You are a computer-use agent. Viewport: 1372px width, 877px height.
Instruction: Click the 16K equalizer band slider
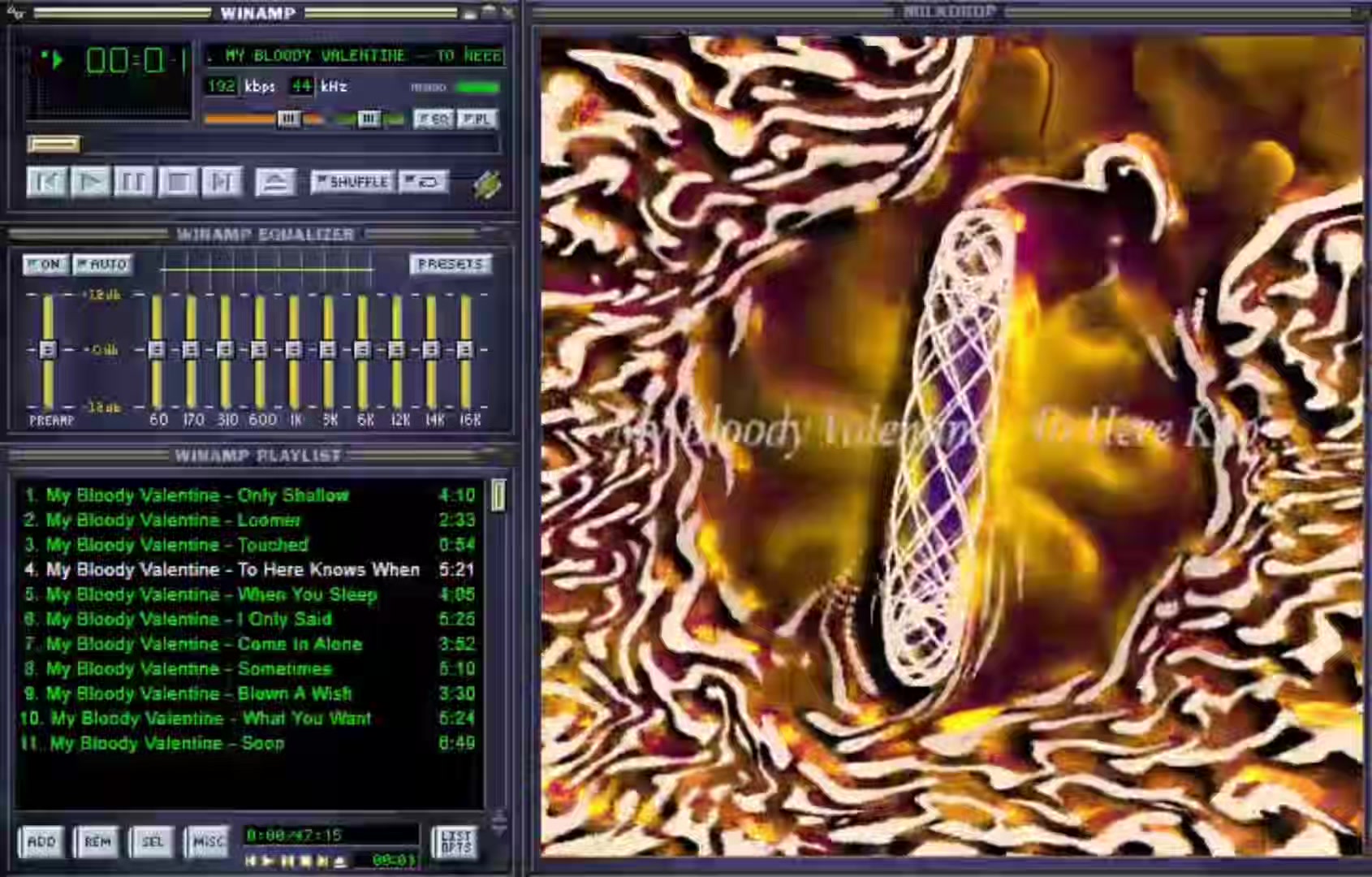[x=465, y=349]
